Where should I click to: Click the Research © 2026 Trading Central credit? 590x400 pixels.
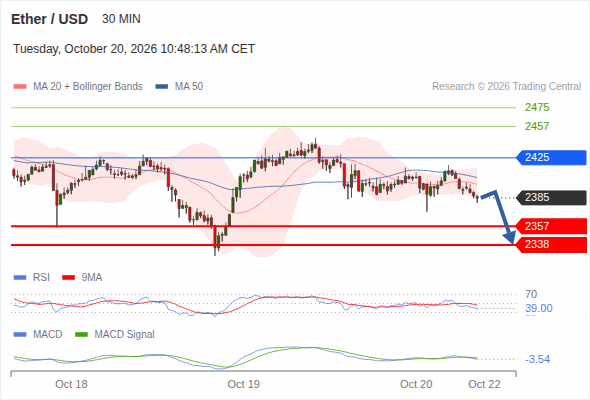(506, 87)
